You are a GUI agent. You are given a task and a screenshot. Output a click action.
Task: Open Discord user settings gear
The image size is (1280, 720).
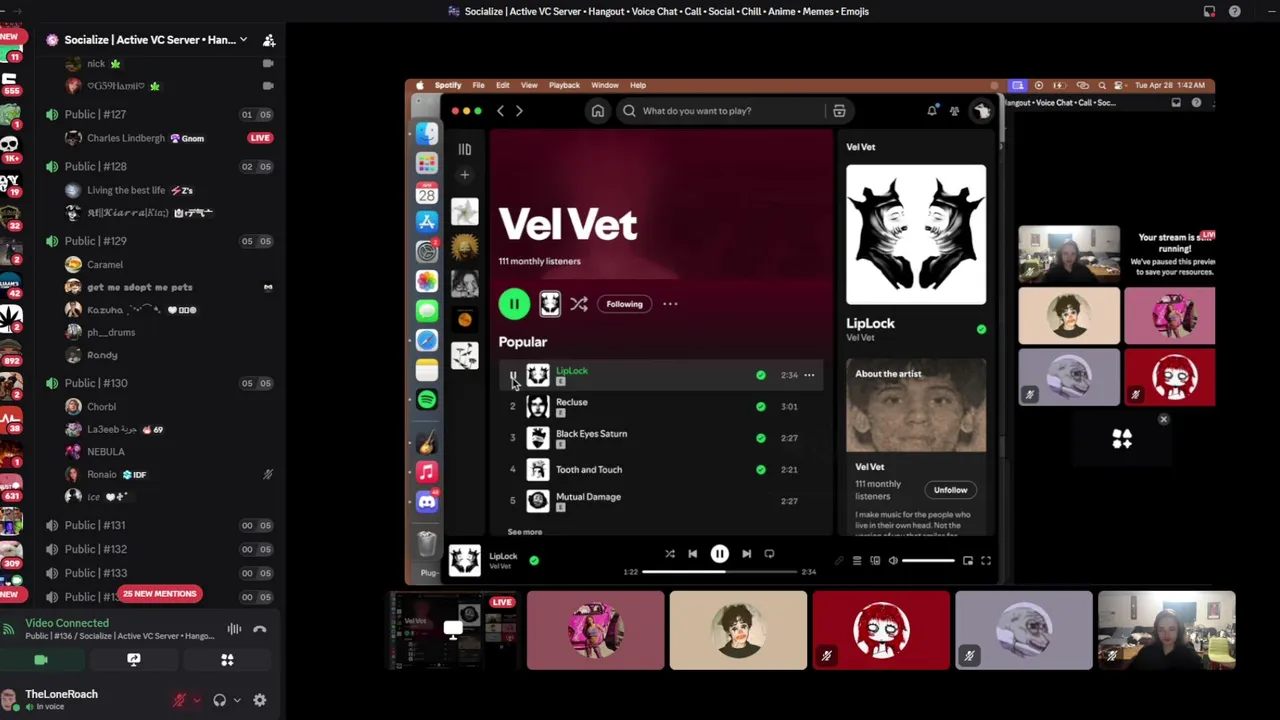point(260,700)
